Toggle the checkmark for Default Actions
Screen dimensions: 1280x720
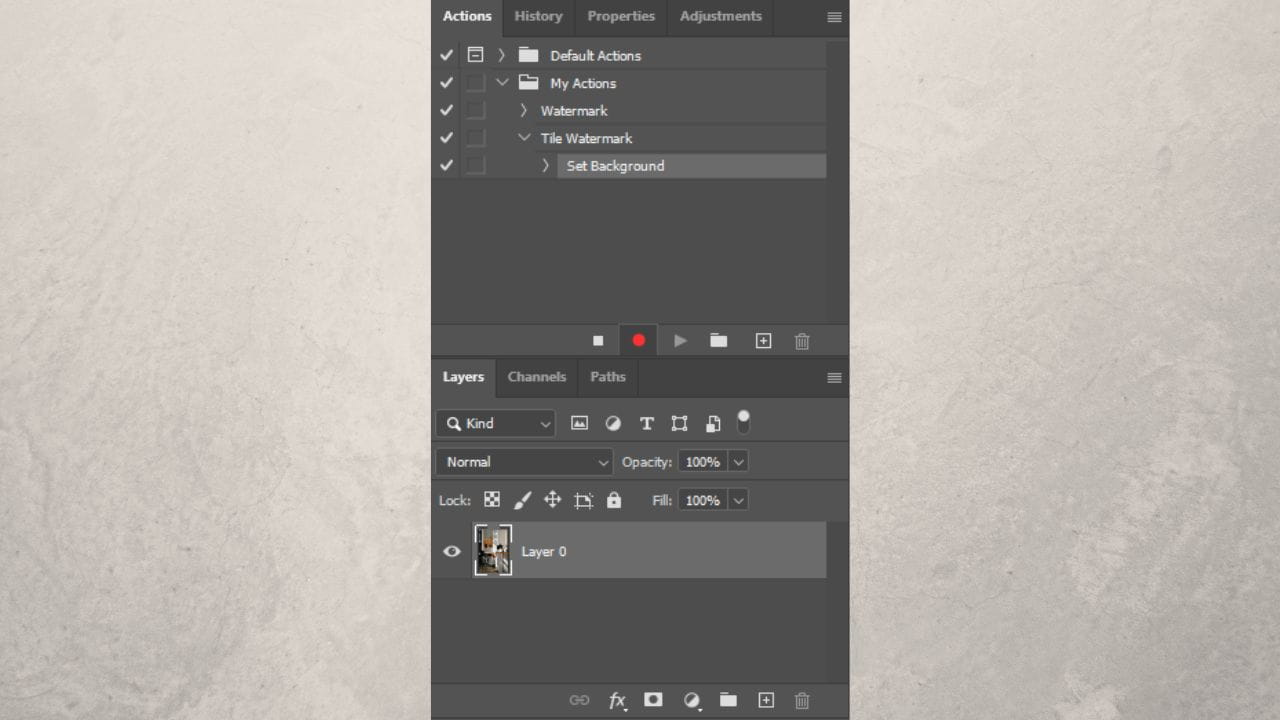(446, 55)
